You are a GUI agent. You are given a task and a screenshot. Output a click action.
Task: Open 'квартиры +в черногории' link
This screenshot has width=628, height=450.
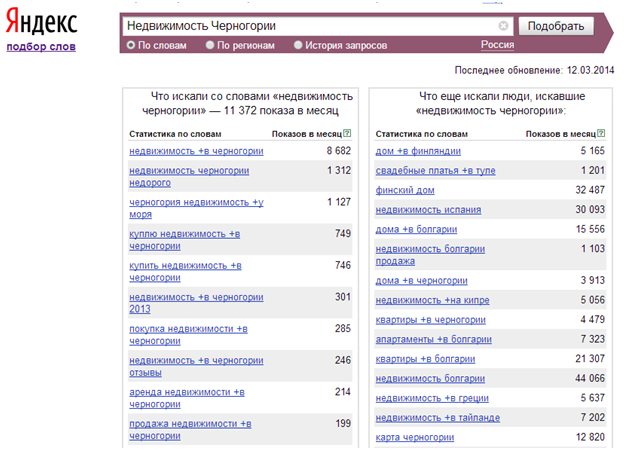click(431, 320)
